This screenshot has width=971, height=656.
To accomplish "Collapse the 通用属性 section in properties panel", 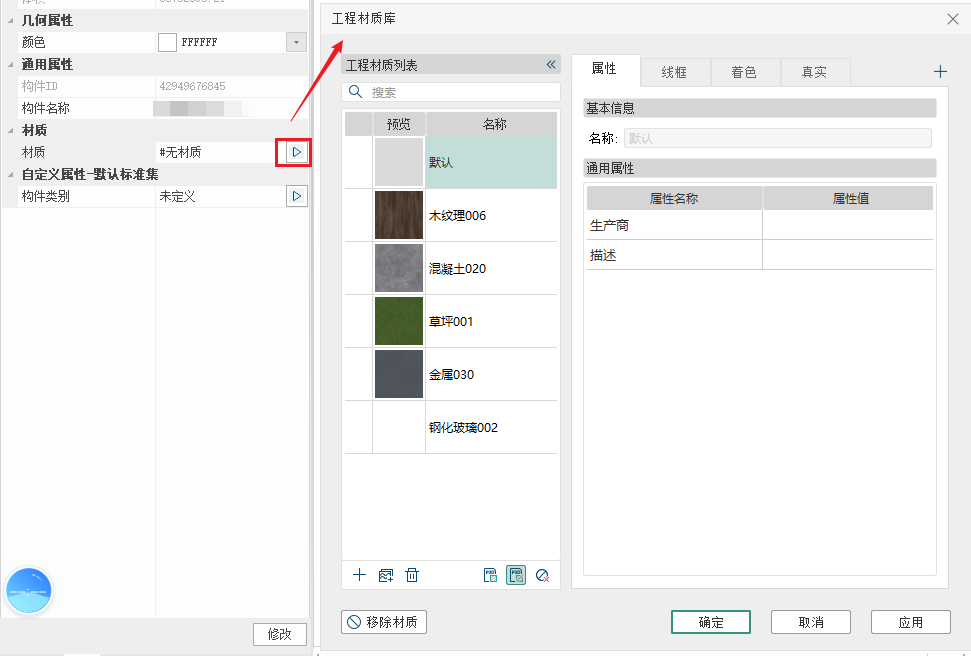I will click(9, 65).
